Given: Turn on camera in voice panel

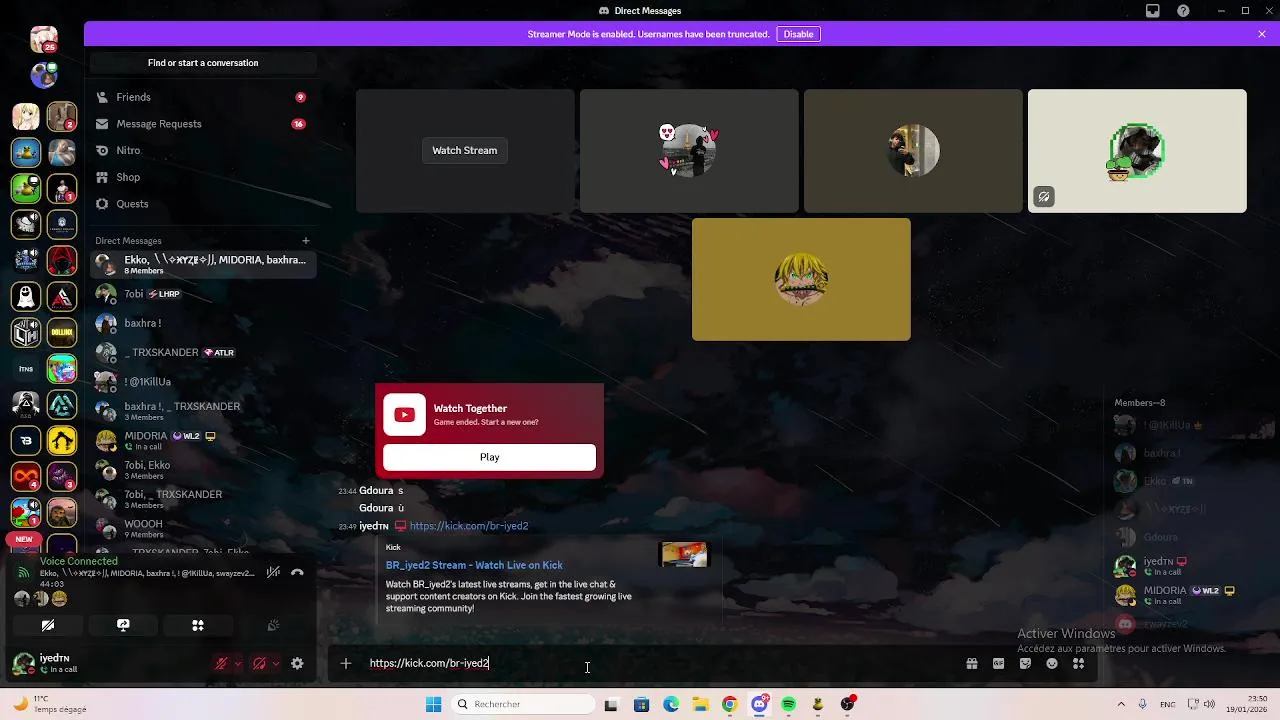Looking at the screenshot, I should point(48,625).
